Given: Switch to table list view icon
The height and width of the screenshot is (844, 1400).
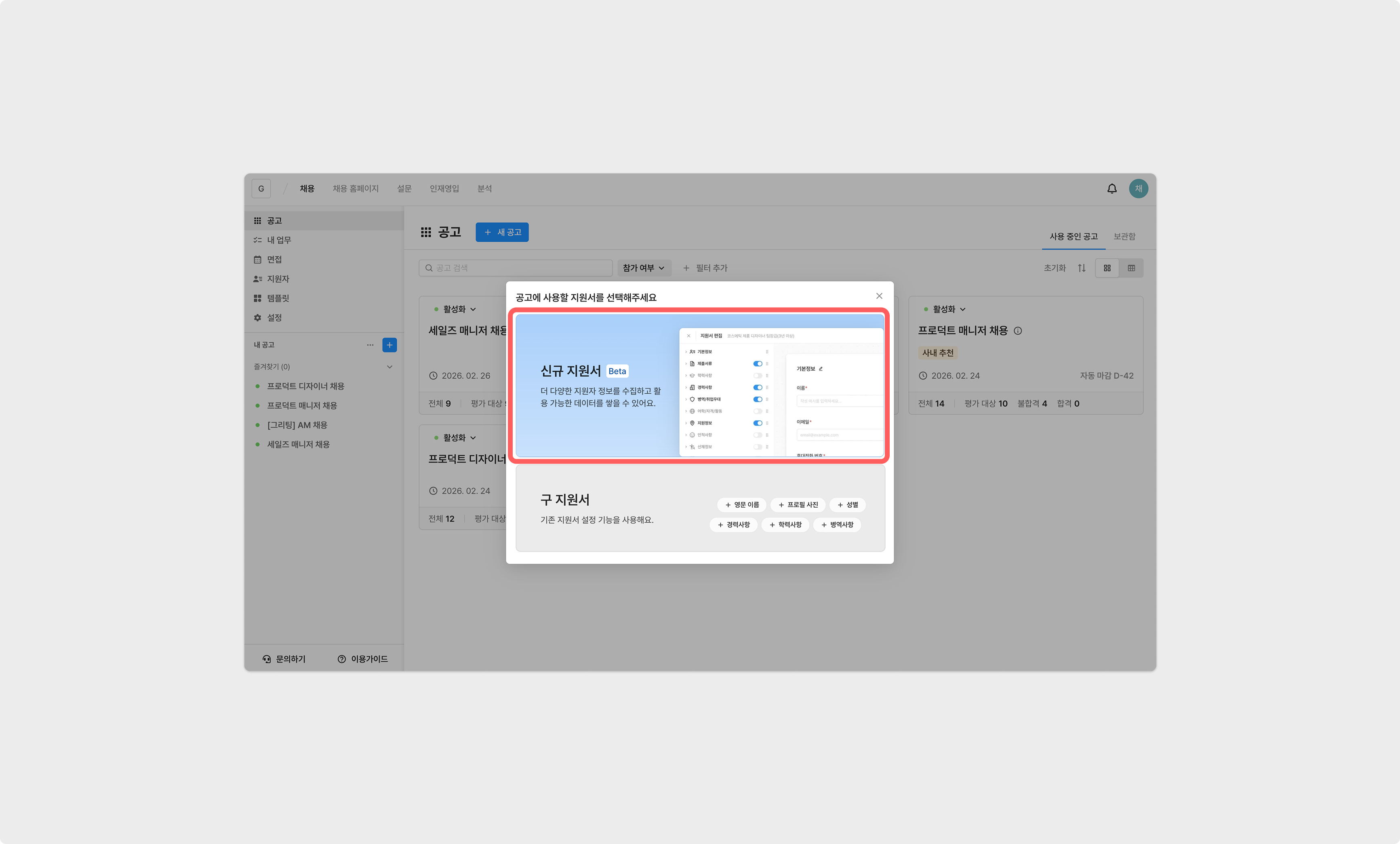Looking at the screenshot, I should click(x=1131, y=268).
